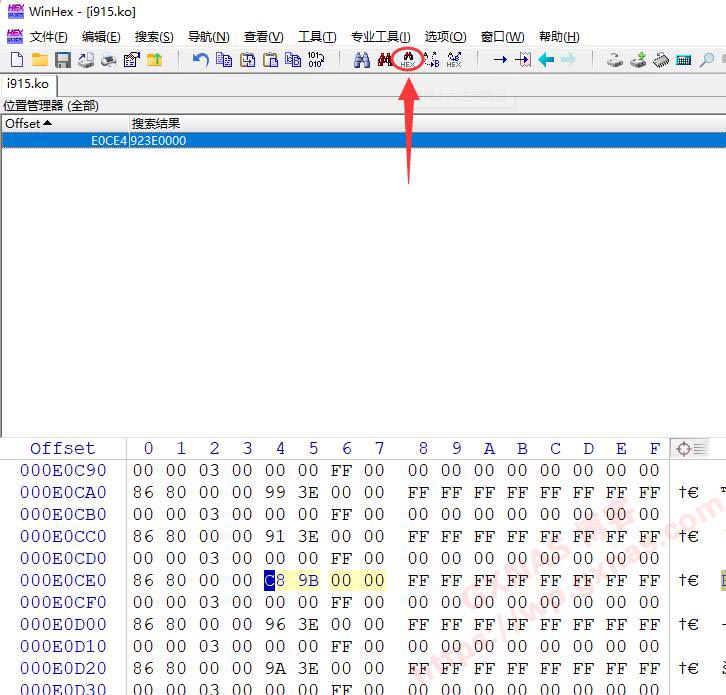The height and width of the screenshot is (695, 726).
Task: Click the Find Hex Values toolbar icon
Action: (408, 60)
